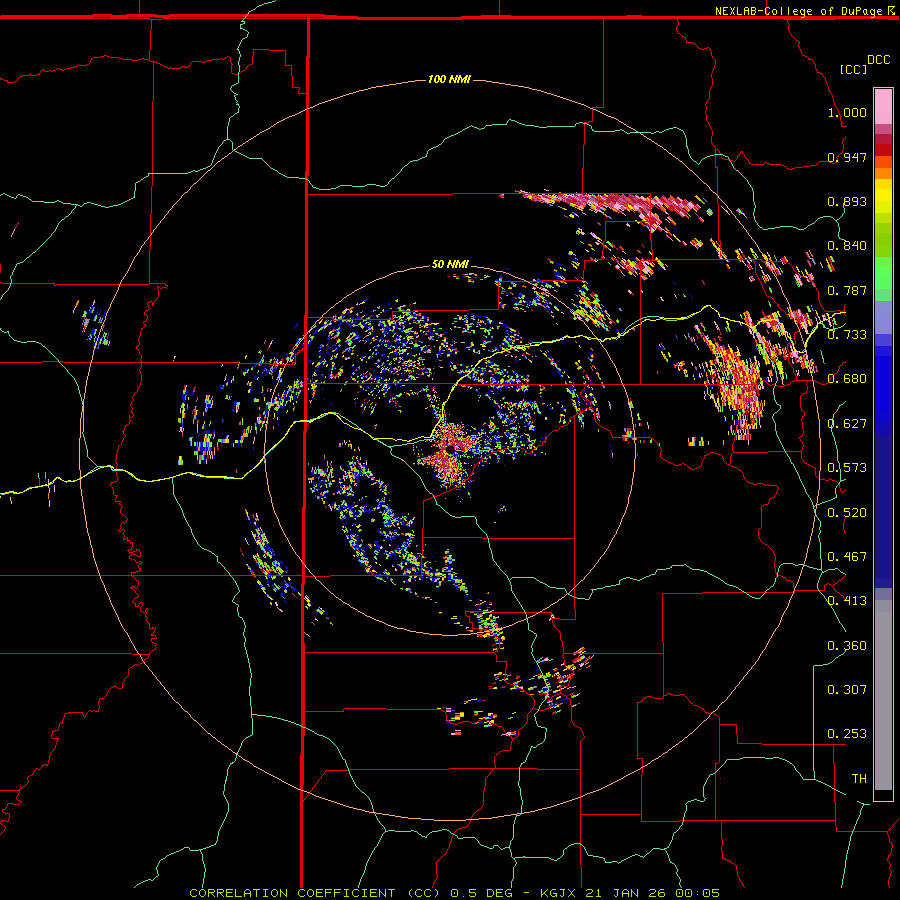Click the 50 NMI range ring label
Viewport: 900px width, 900px height.
450,264
